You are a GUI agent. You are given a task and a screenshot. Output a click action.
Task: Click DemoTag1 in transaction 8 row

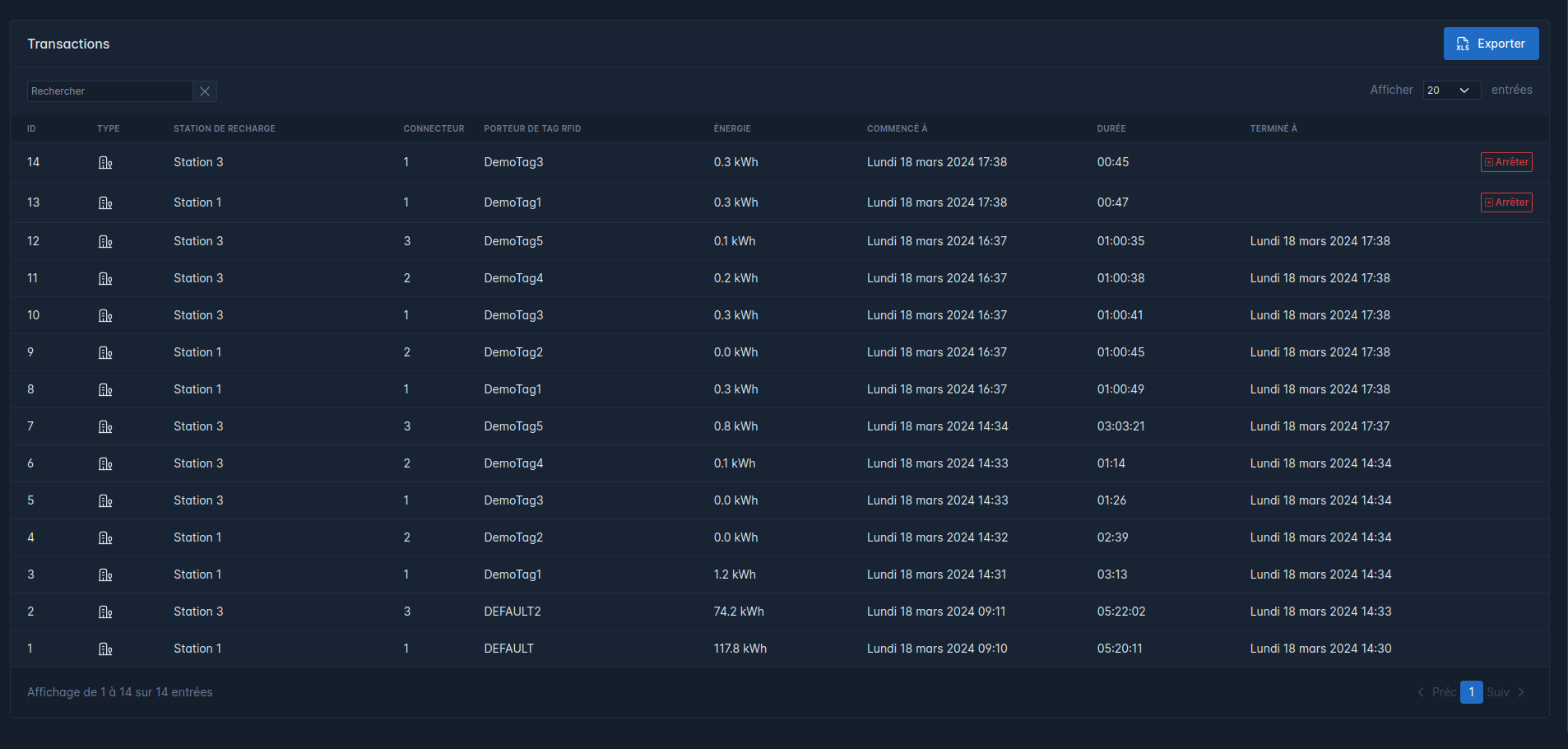[513, 389]
